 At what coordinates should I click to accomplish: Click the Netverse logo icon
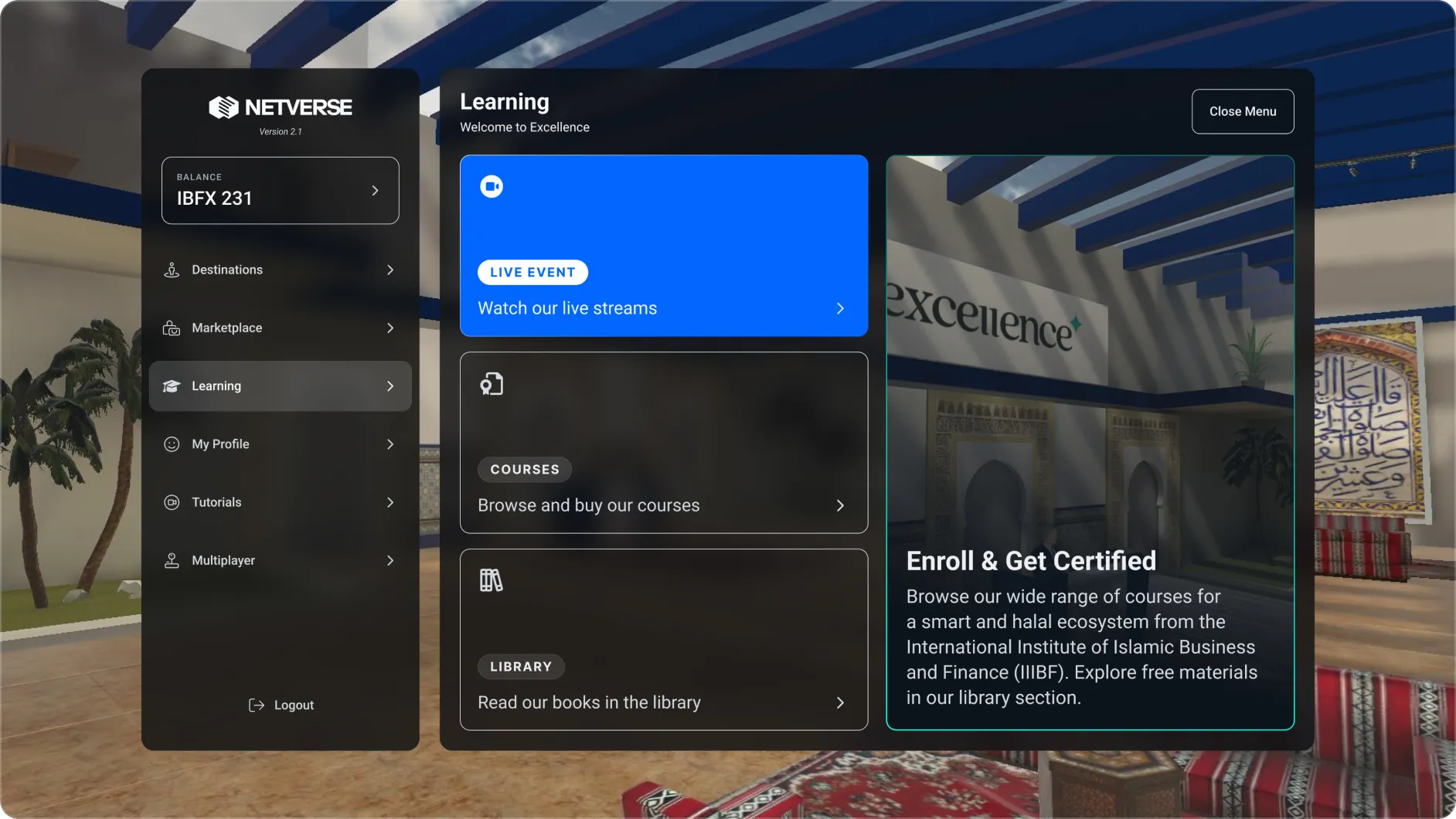tap(223, 107)
